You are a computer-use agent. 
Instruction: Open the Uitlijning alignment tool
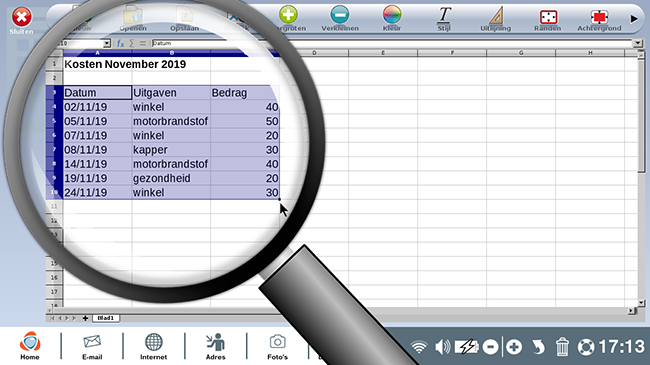[496, 15]
